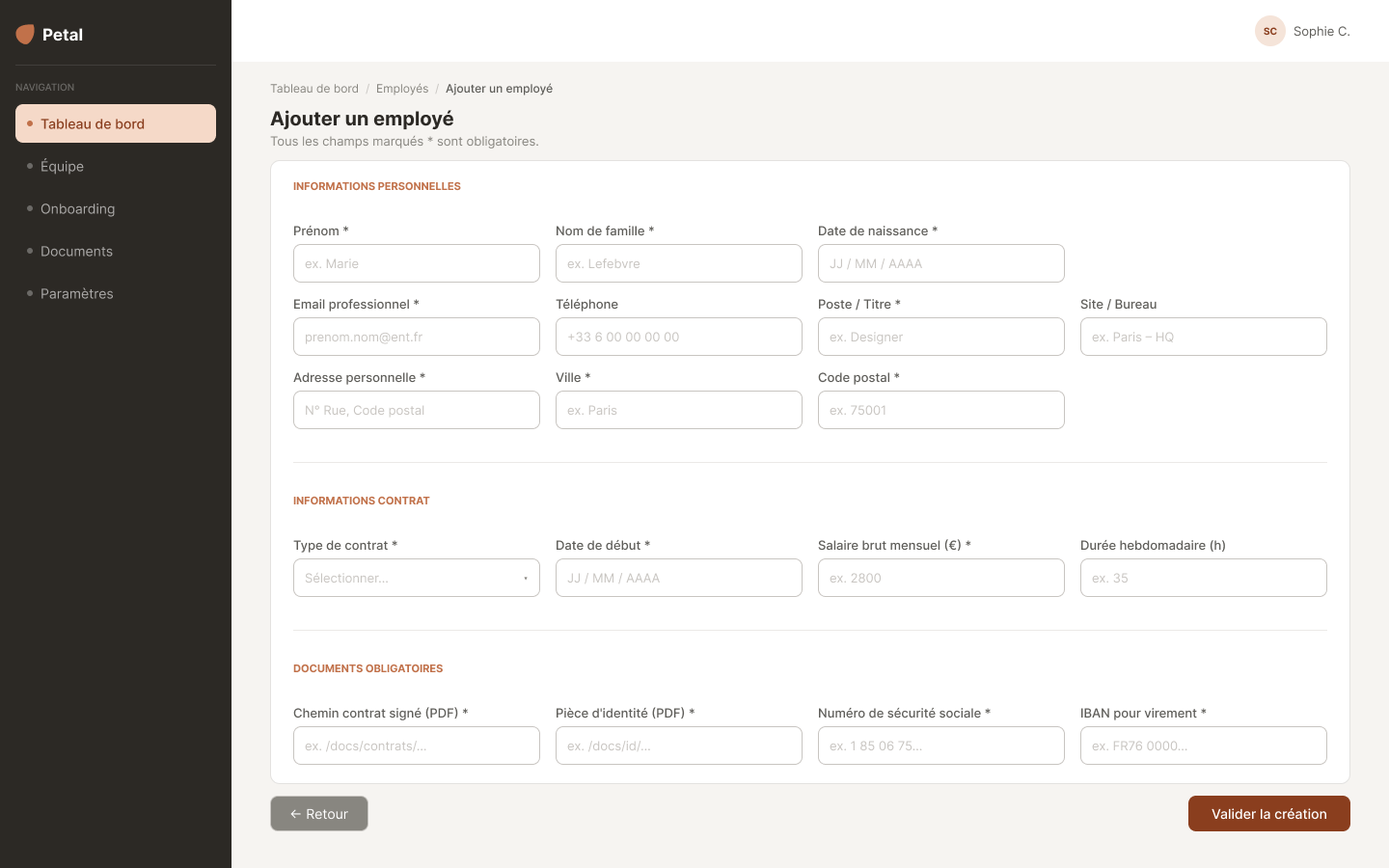Click the Sophie C. user name

tap(1321, 31)
